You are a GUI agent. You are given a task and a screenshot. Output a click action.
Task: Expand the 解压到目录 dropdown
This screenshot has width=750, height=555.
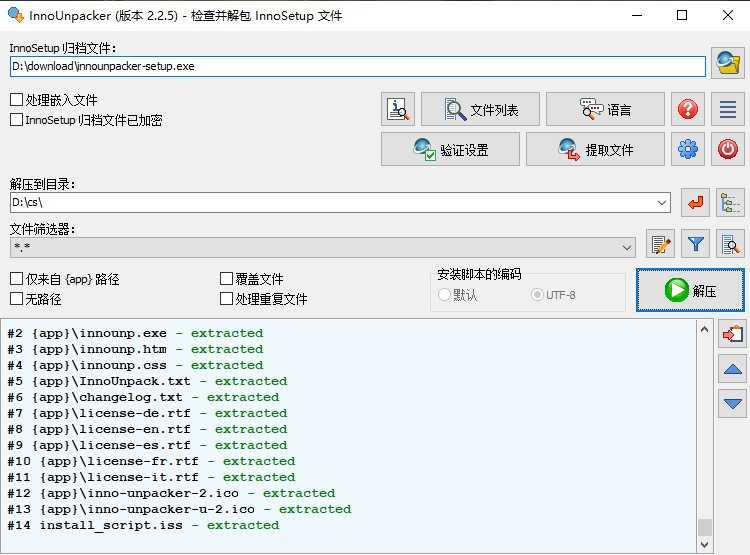click(x=662, y=203)
